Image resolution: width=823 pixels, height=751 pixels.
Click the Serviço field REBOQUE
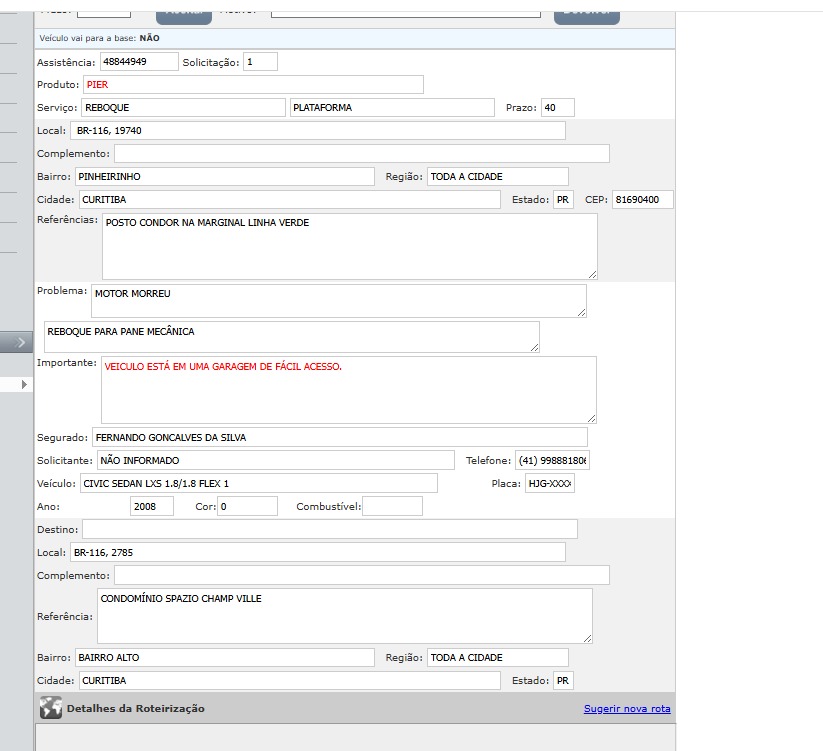click(183, 108)
